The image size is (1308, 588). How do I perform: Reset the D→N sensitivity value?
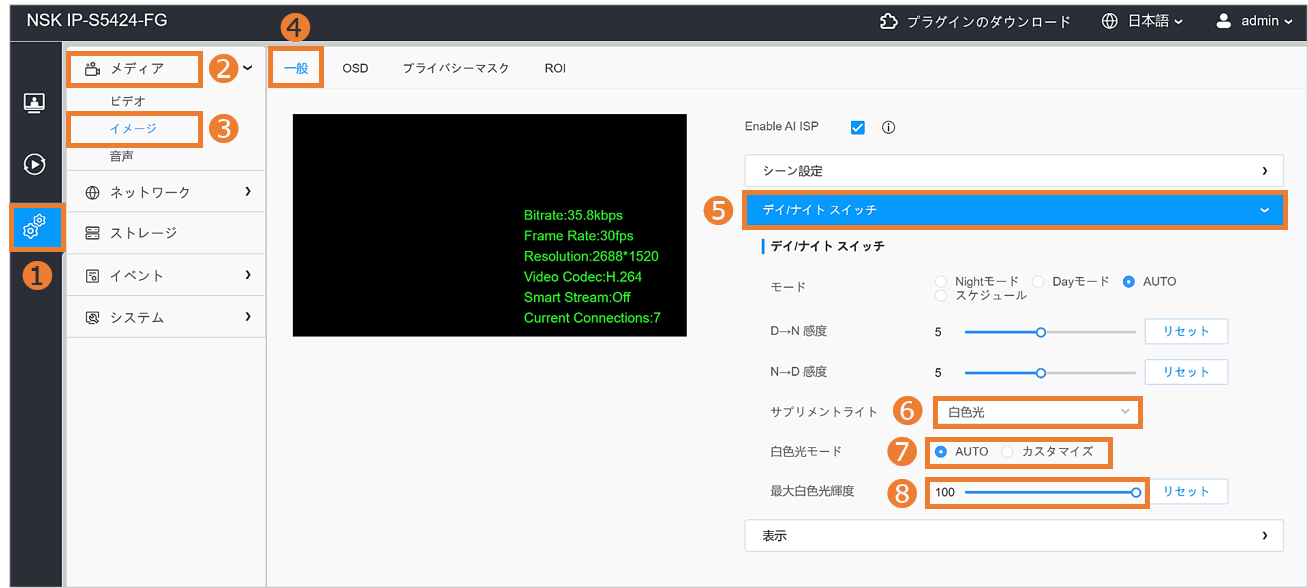(x=1186, y=331)
